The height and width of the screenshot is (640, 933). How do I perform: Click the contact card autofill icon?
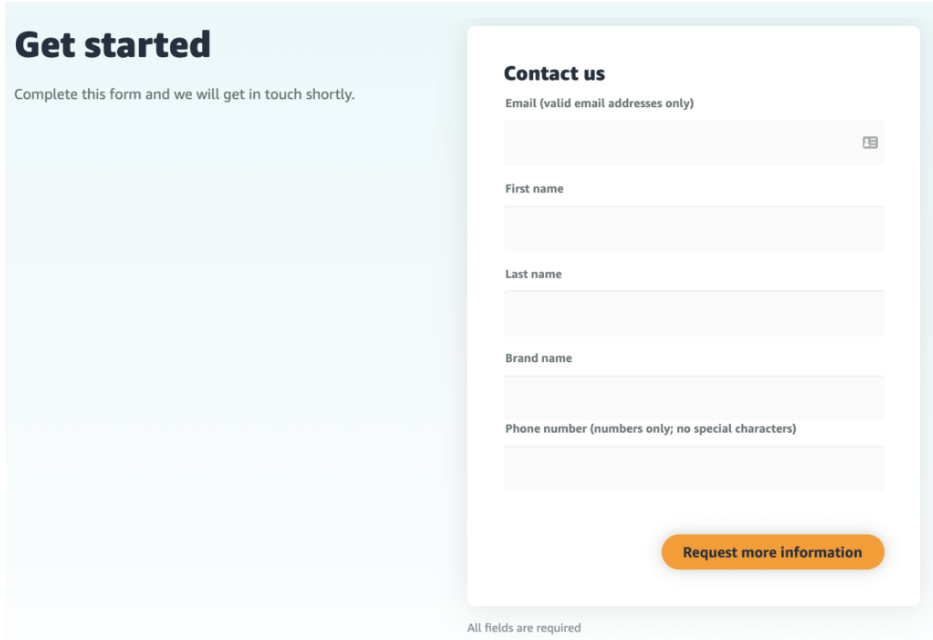870,143
